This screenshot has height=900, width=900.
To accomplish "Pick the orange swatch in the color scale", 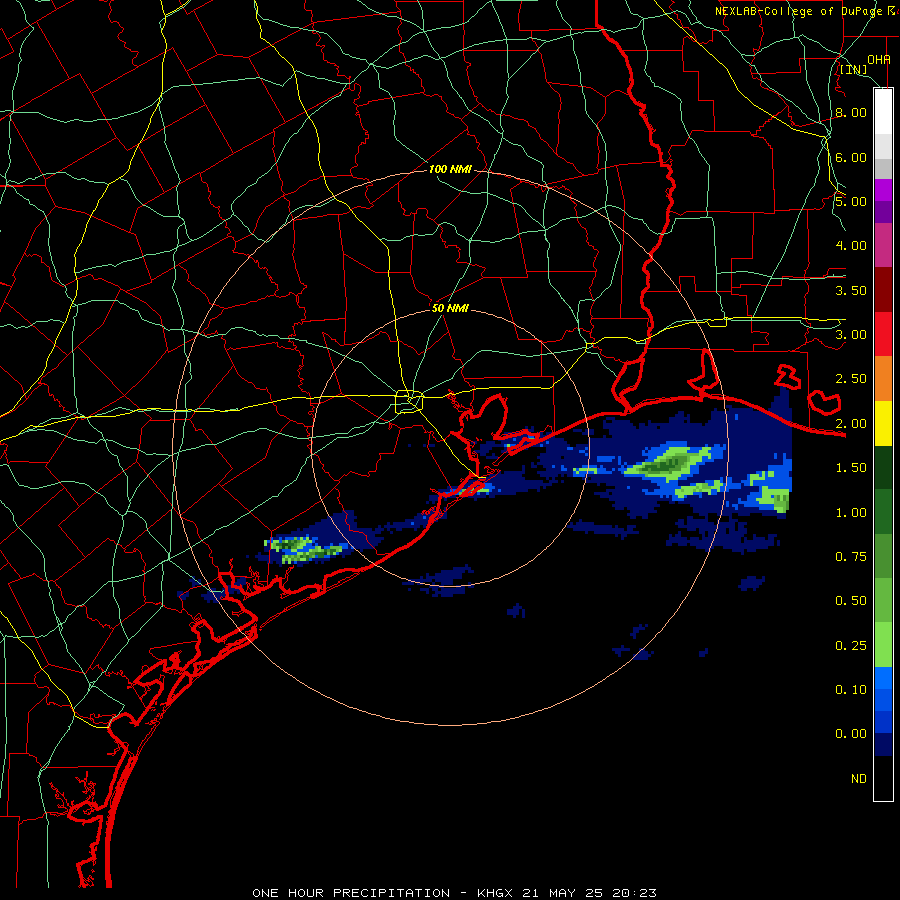I will 883,379.
